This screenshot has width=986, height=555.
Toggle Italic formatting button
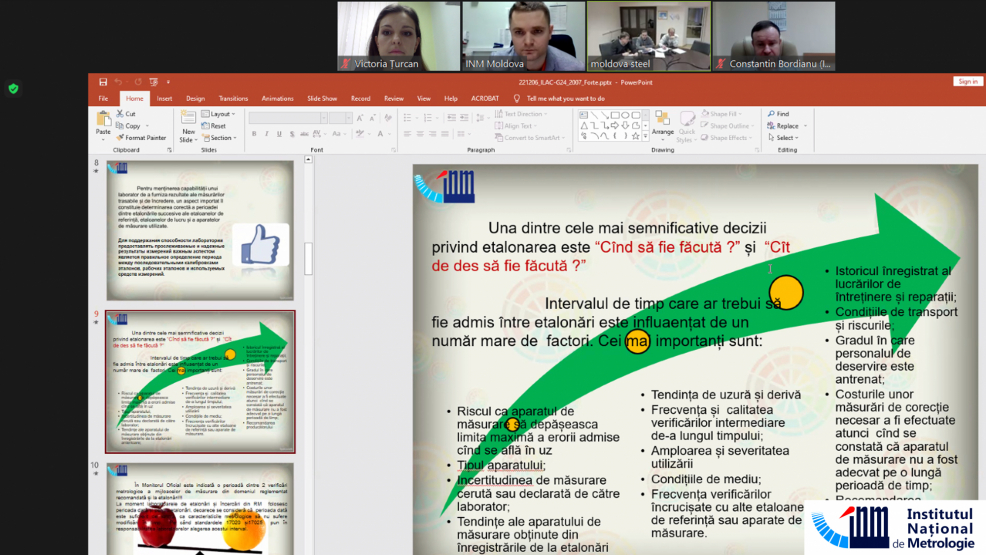pos(265,133)
